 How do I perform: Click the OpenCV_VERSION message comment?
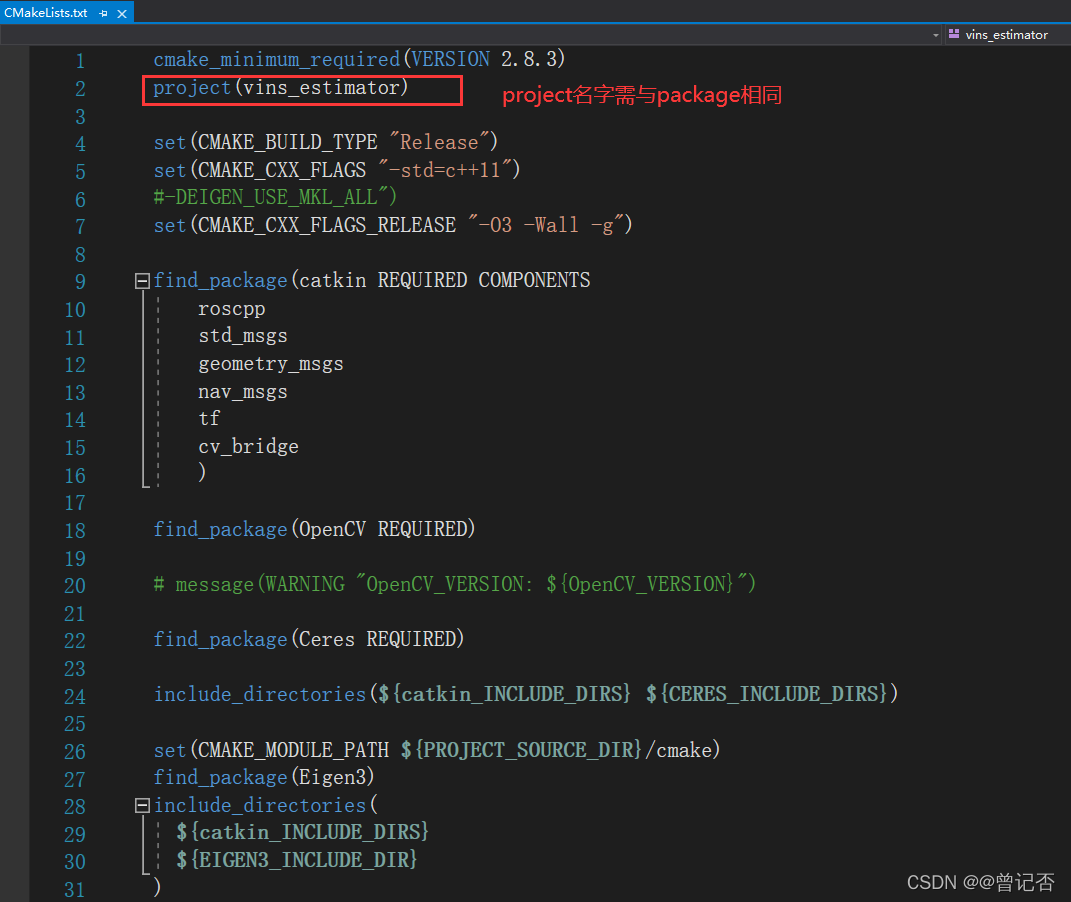[x=455, y=584]
